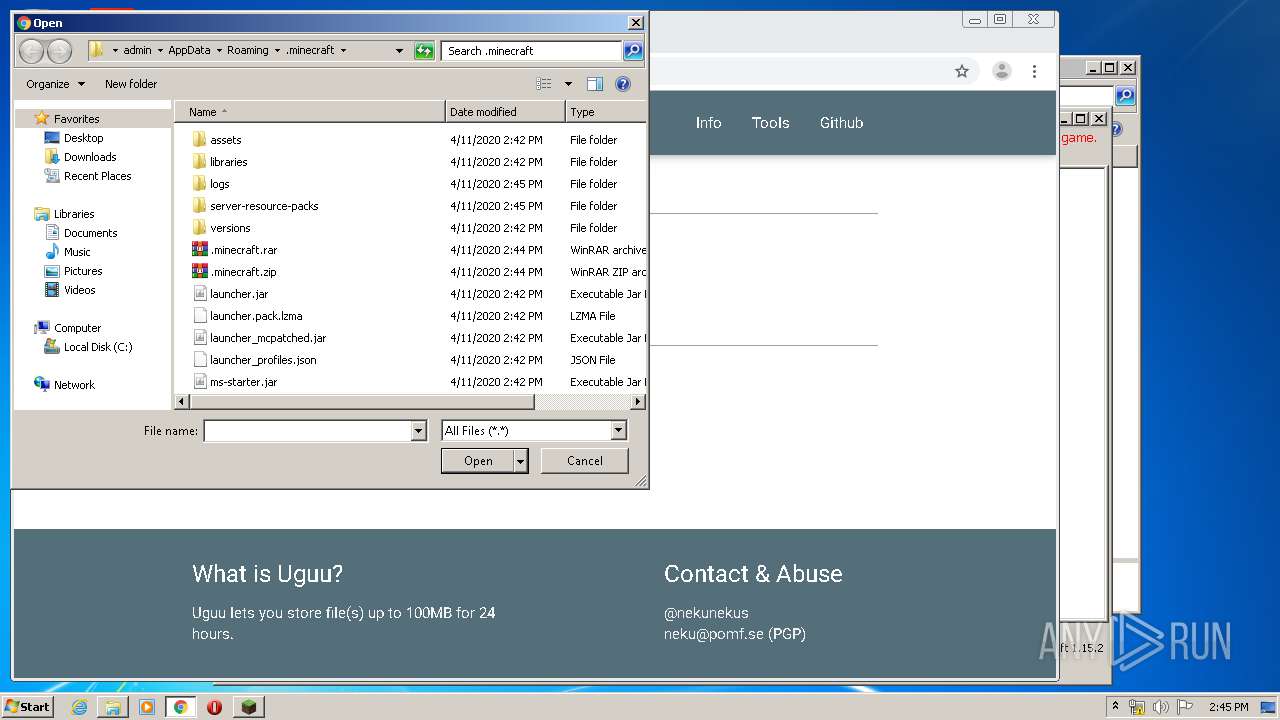1280x720 pixels.
Task: Open Local Disk (C:) in sidebar
Action: pos(98,347)
